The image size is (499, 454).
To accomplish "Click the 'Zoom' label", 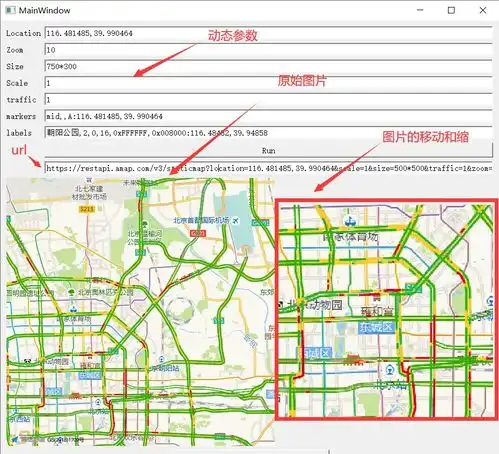I will point(15,50).
